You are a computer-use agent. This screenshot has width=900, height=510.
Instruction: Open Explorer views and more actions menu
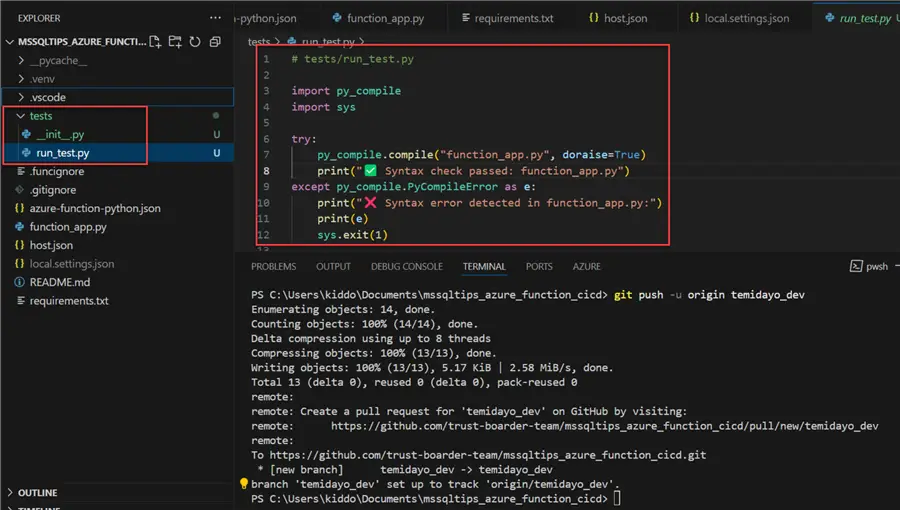pos(215,18)
